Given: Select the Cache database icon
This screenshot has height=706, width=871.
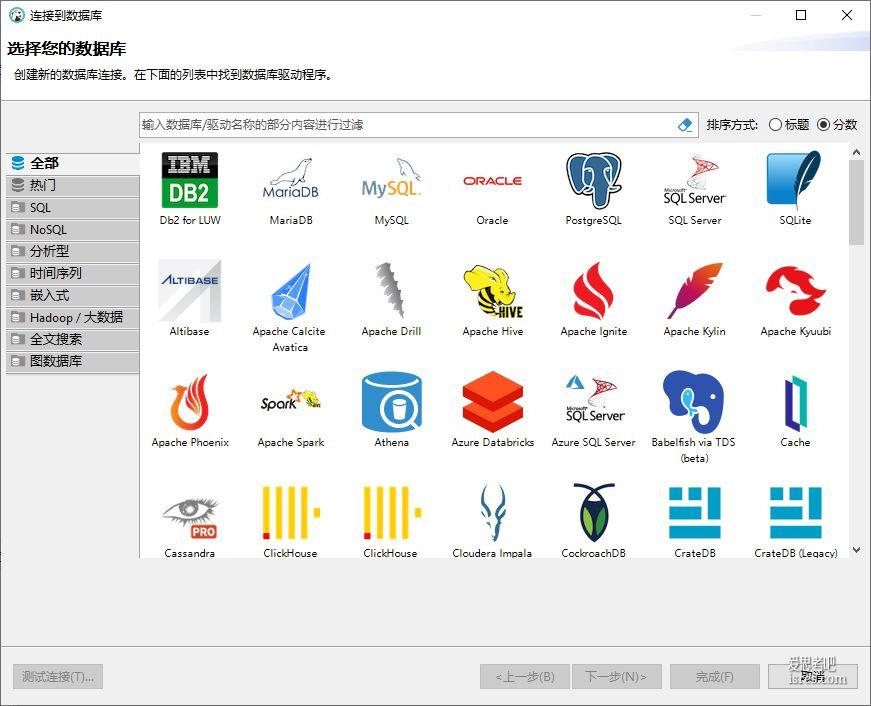Looking at the screenshot, I should tap(795, 403).
